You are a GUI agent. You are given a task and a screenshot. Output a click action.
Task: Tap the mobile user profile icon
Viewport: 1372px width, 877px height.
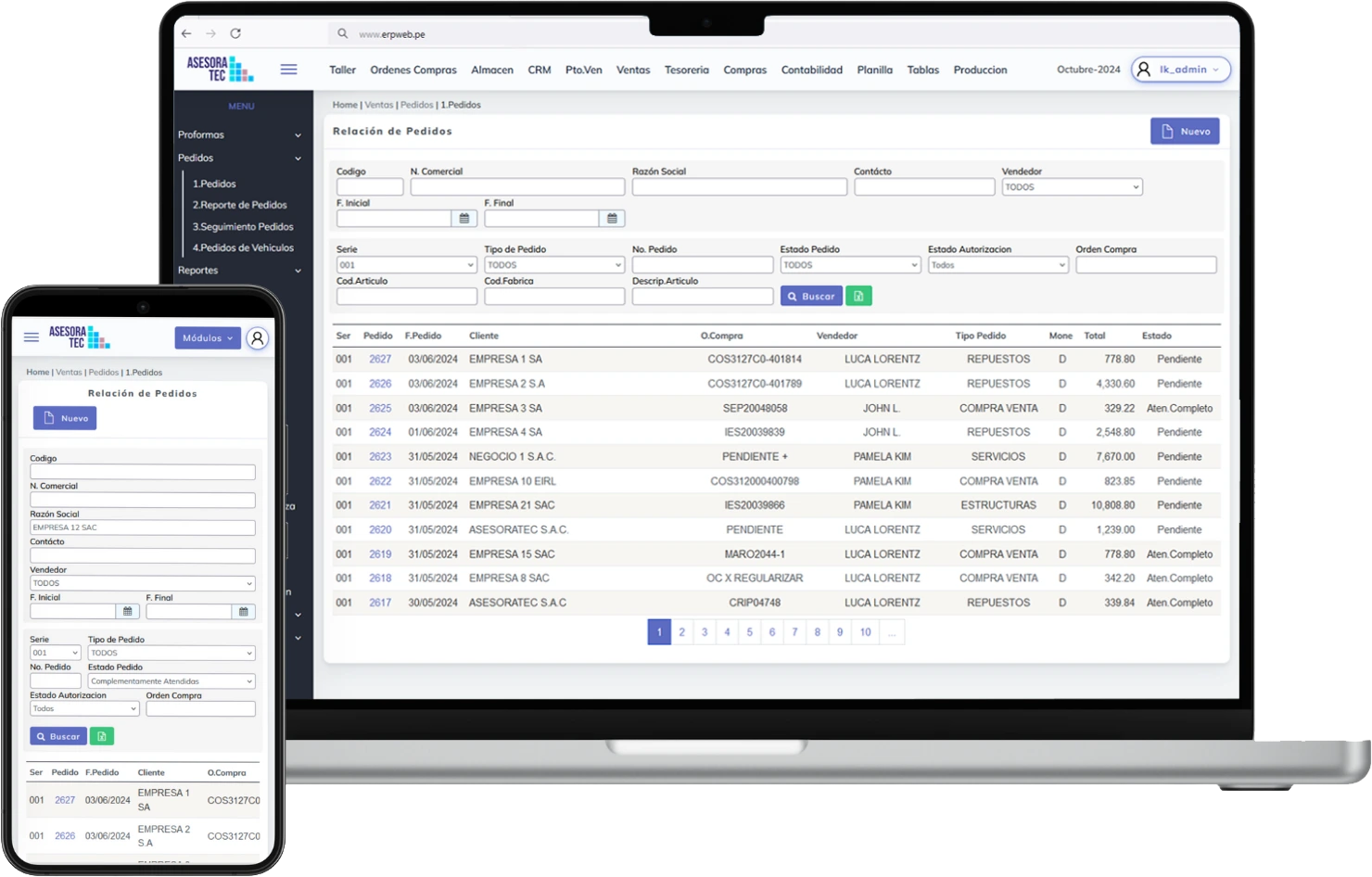pos(258,338)
